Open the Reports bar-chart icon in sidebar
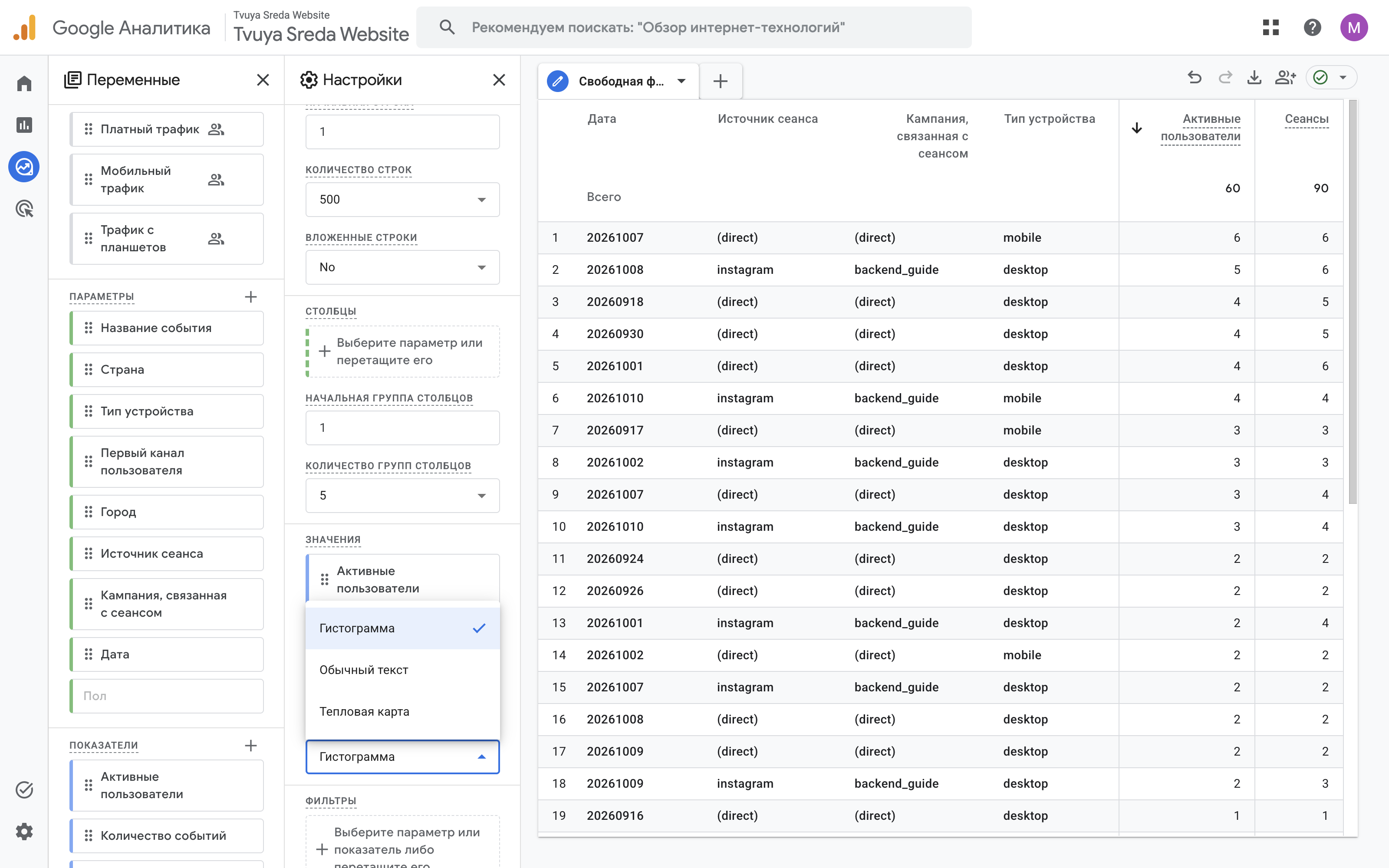Viewport: 1389px width, 868px height. tap(24, 125)
